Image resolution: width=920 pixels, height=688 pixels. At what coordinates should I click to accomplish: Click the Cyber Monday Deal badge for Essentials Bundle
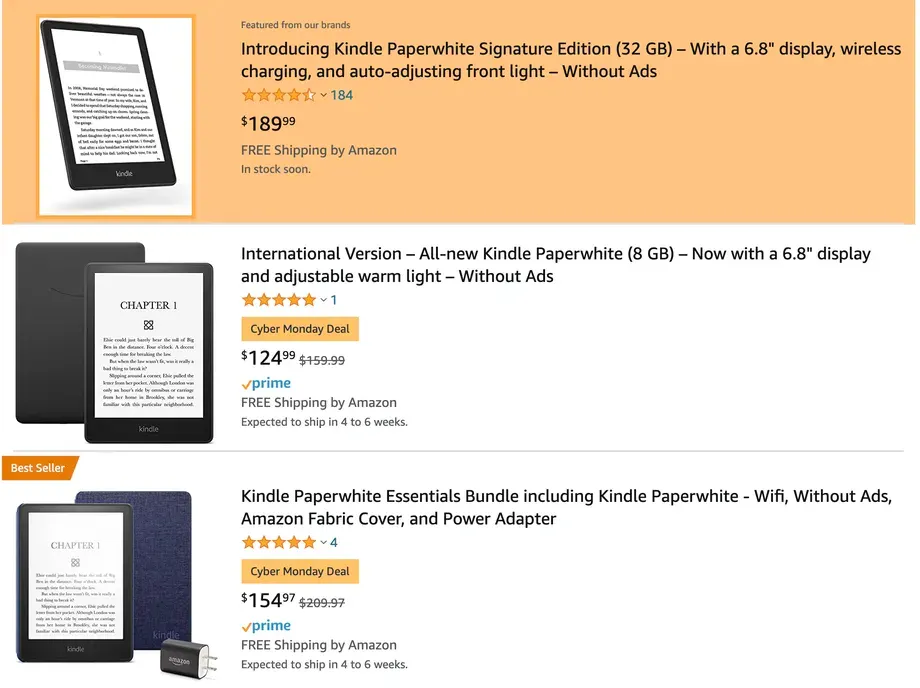(x=300, y=572)
